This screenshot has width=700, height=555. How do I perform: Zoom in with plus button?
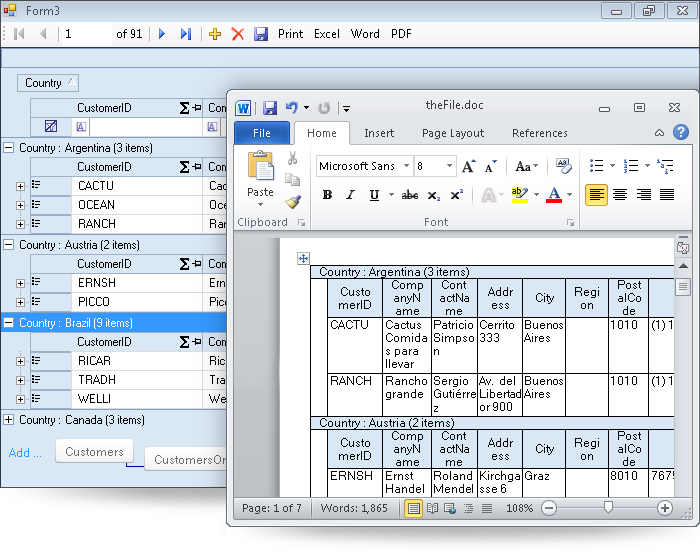665,508
